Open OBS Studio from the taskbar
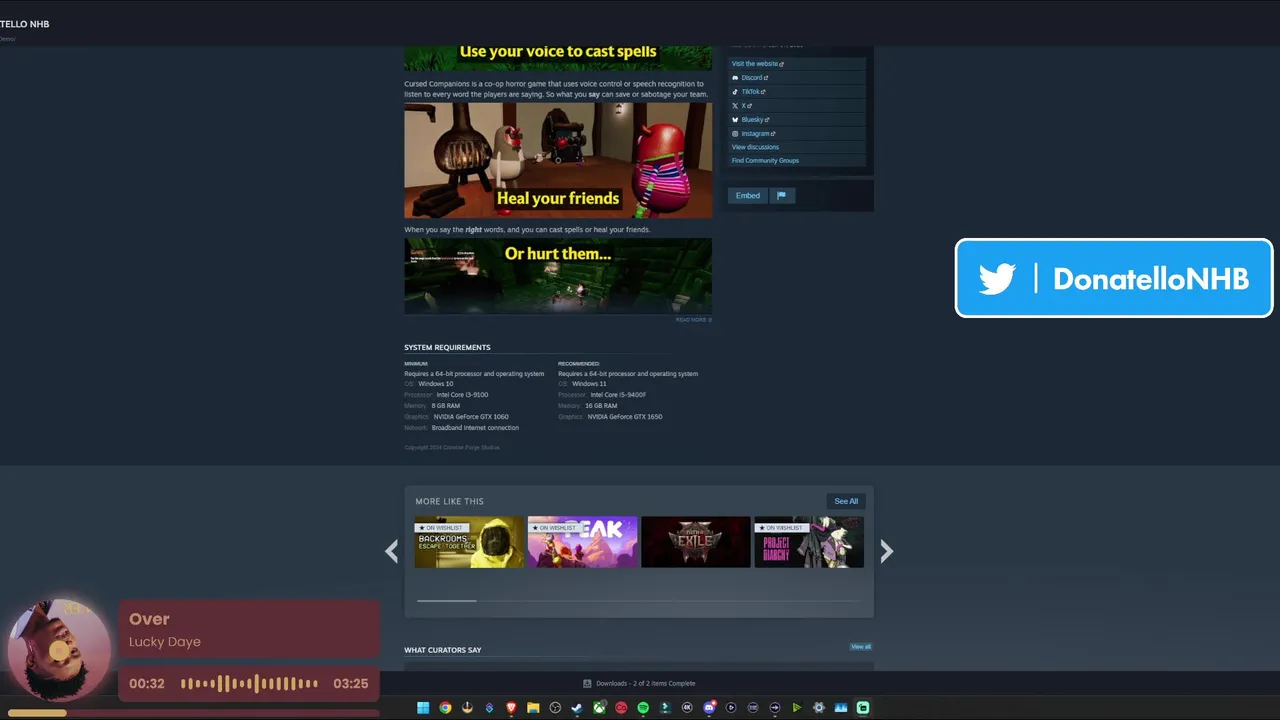Image resolution: width=1280 pixels, height=720 pixels. (555, 708)
